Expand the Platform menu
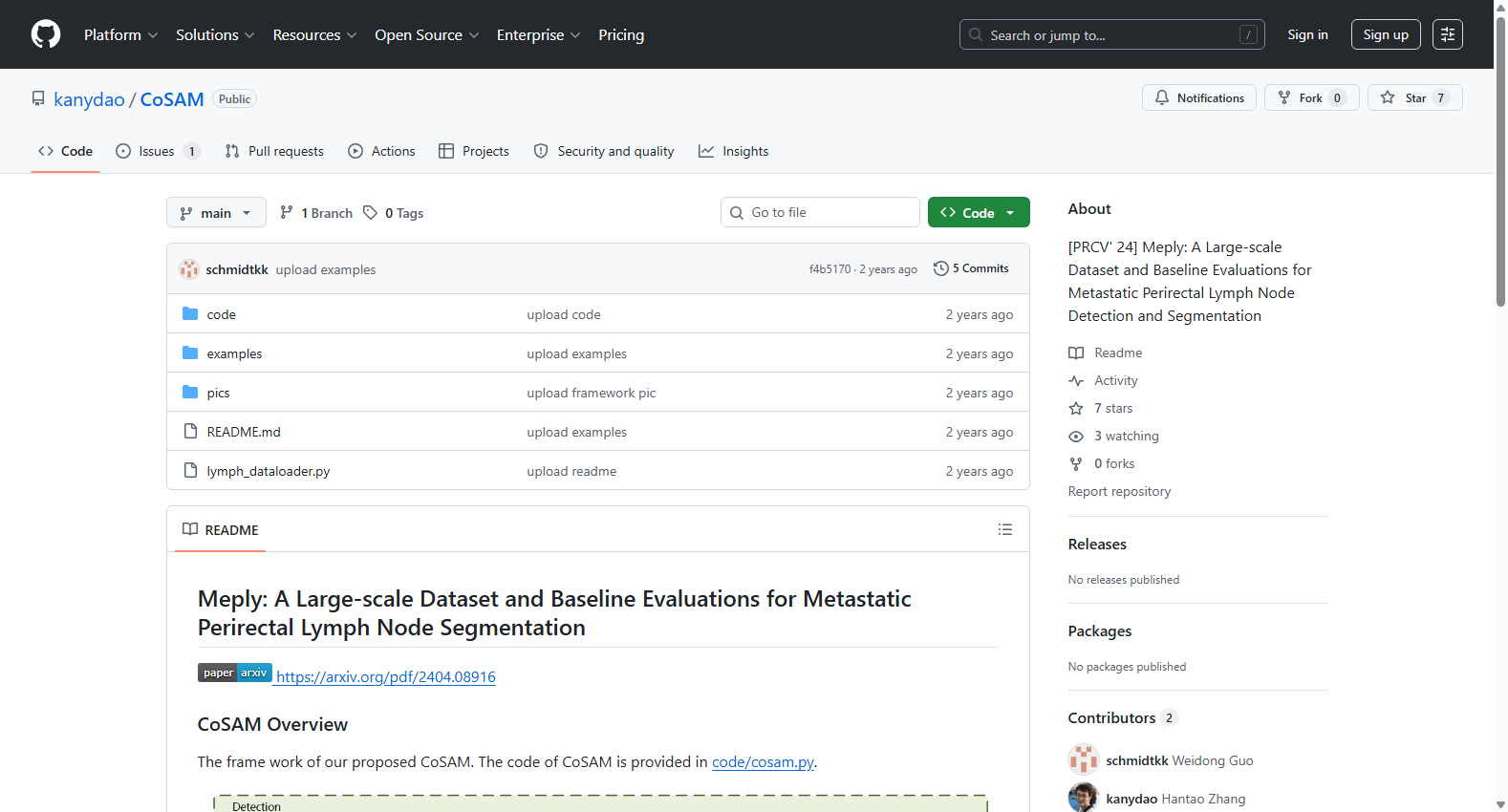The width and height of the screenshot is (1508, 812). pos(120,34)
